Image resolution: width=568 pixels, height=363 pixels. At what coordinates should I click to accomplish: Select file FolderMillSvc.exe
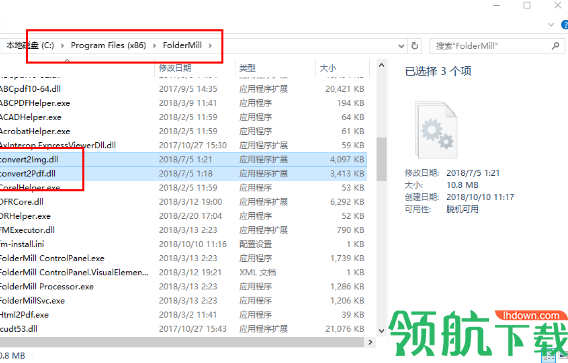[33, 301]
